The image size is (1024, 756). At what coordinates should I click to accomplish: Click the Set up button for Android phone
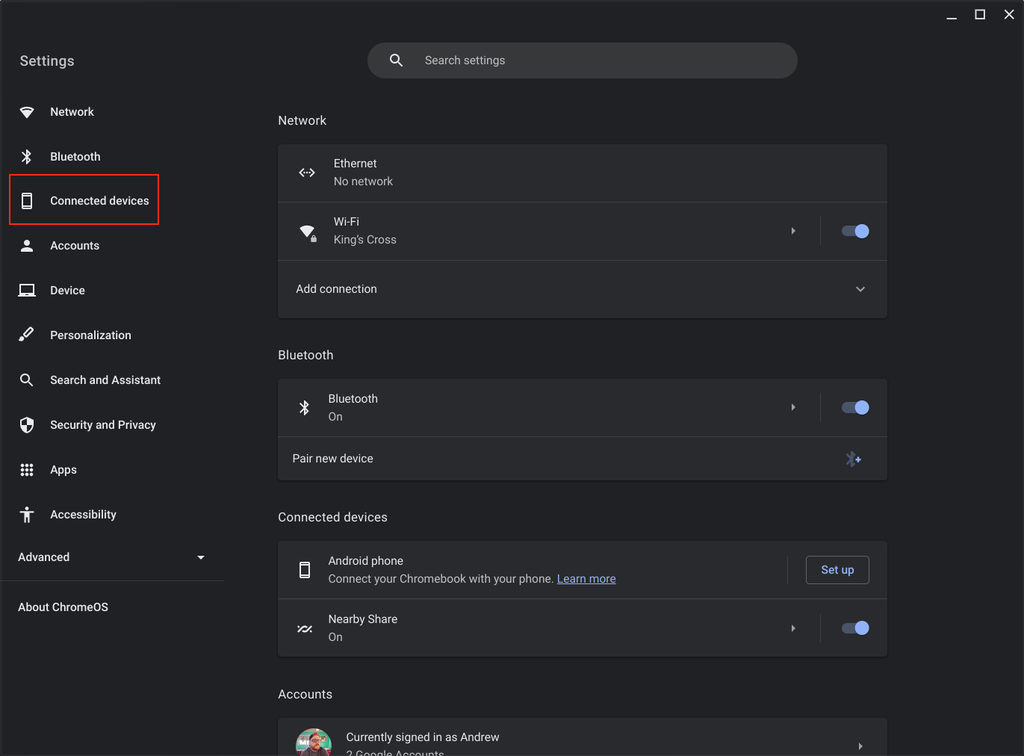click(837, 570)
